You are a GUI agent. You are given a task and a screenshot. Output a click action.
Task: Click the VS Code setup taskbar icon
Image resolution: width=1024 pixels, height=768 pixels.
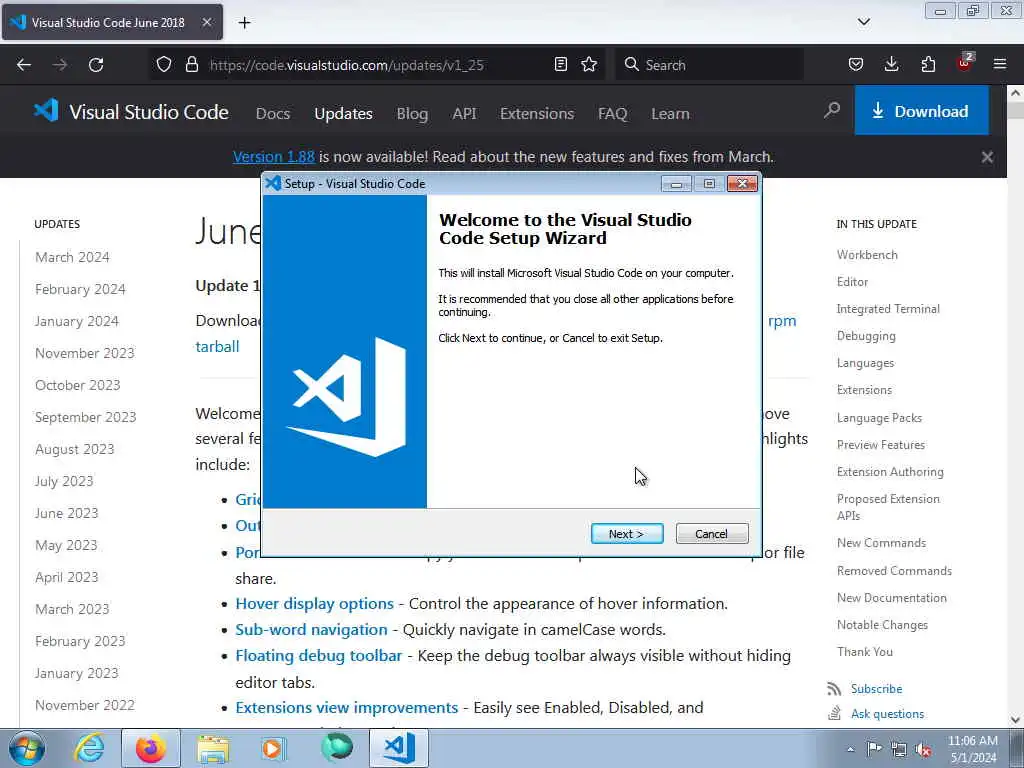tap(399, 748)
